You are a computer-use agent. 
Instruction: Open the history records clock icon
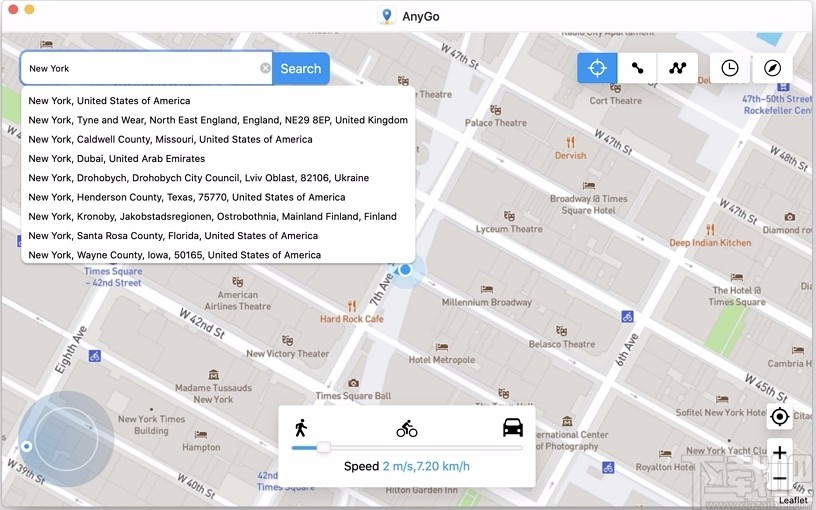(730, 68)
